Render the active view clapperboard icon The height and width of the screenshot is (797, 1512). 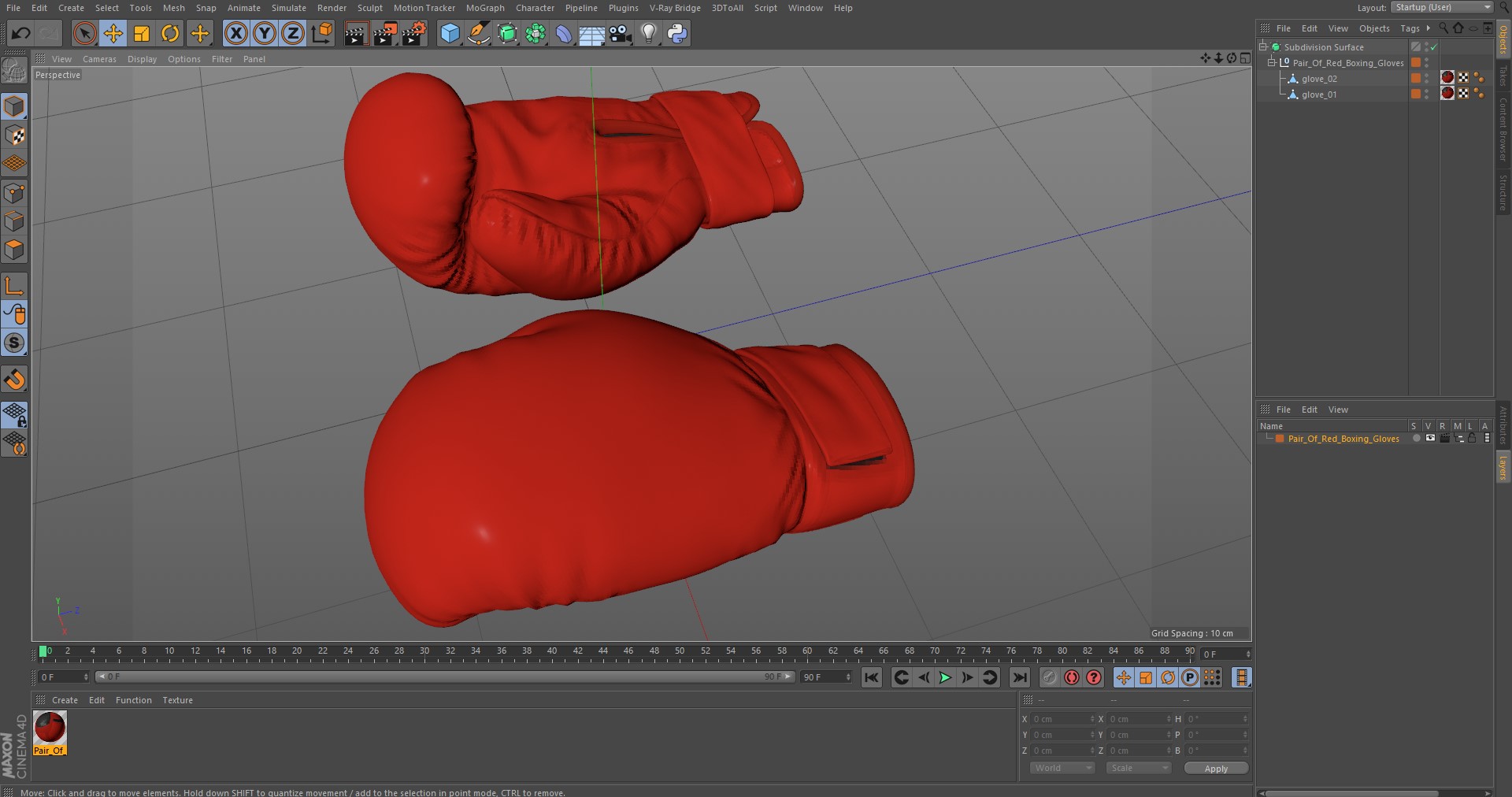coord(356,33)
